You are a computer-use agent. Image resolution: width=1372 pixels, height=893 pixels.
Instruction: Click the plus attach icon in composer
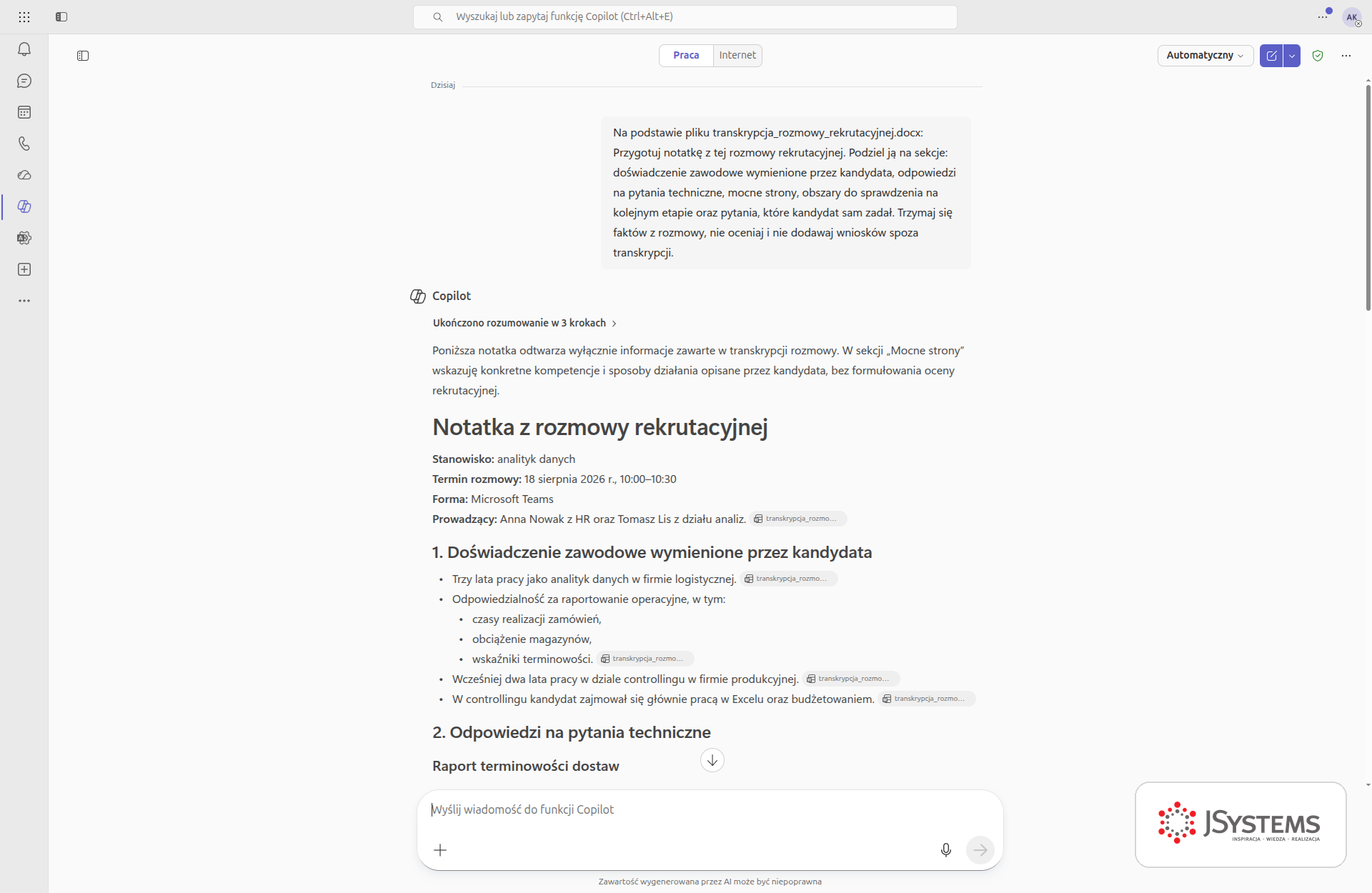click(440, 849)
